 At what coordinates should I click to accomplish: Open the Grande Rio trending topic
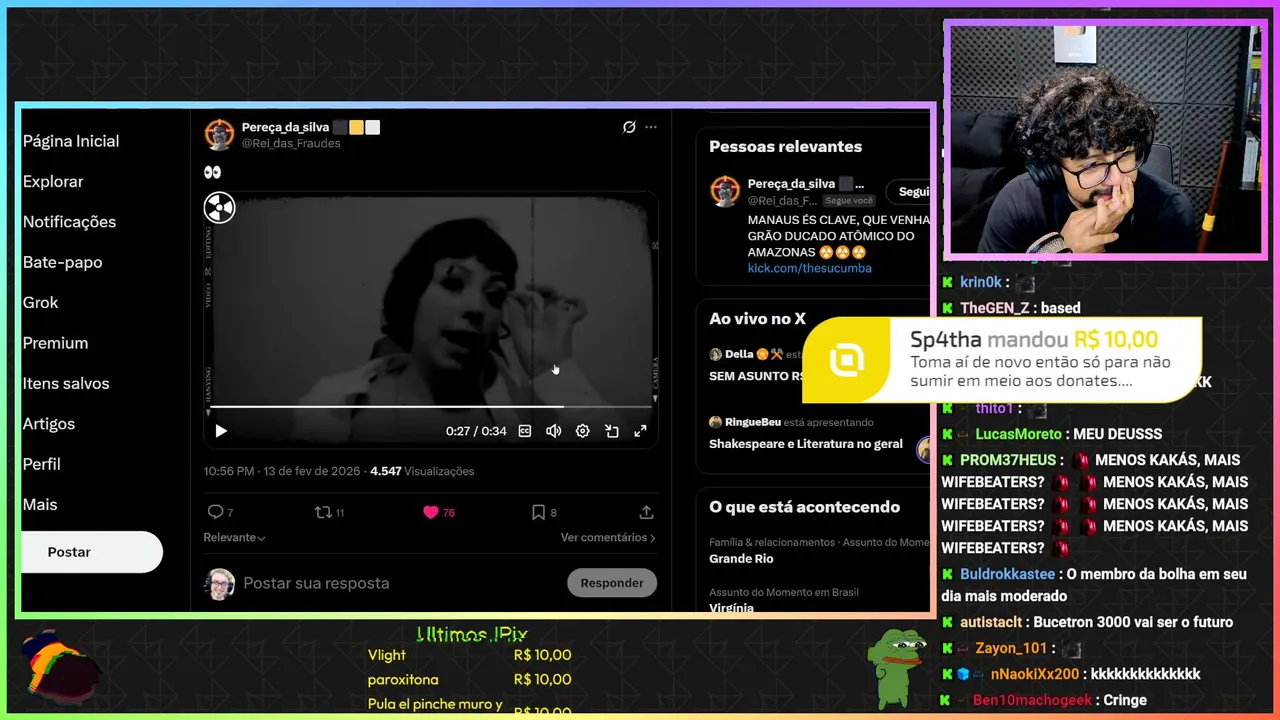741,559
